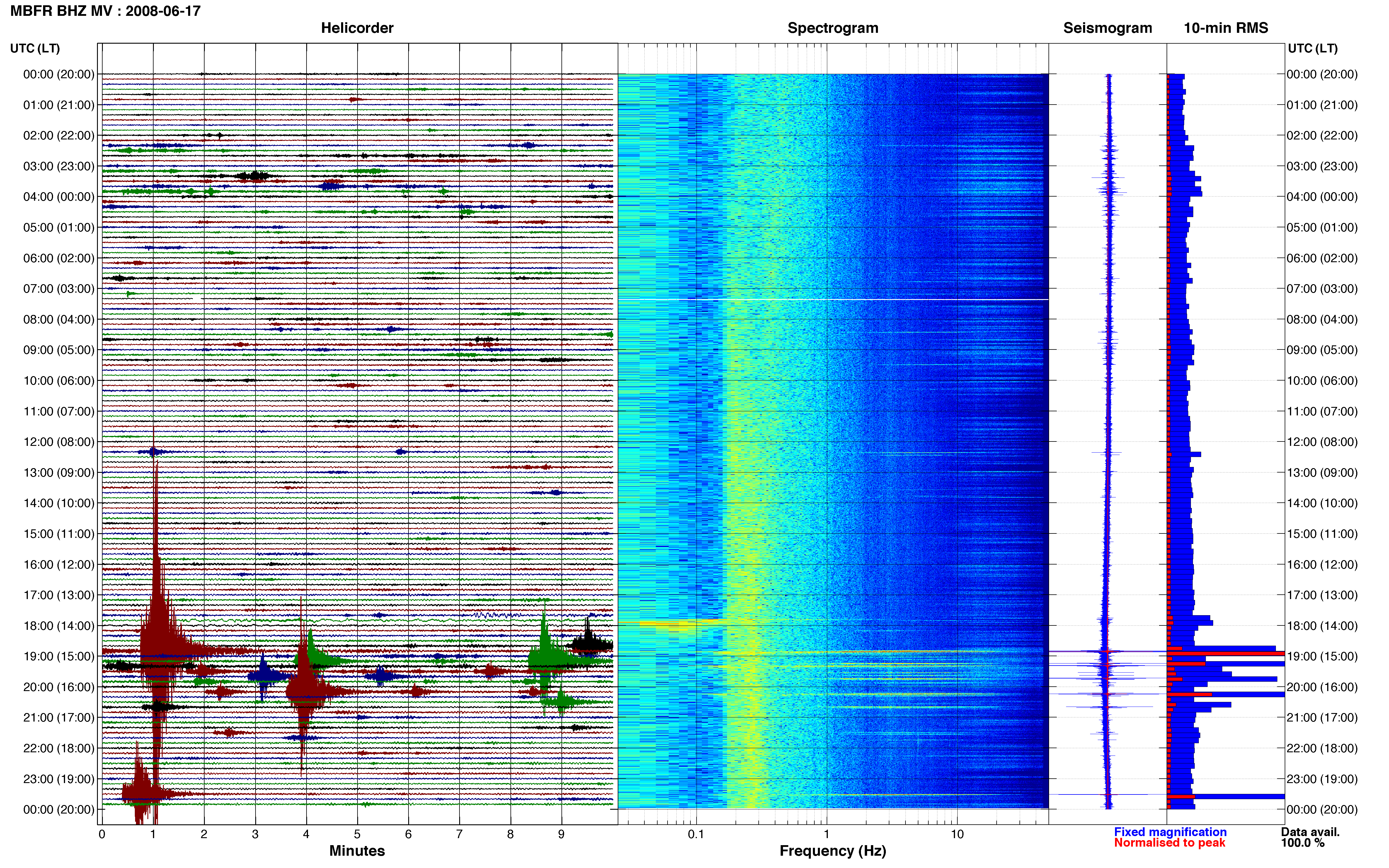Click the minute 9 tick label on helicorder
1389x868 pixels.
pyautogui.click(x=561, y=835)
